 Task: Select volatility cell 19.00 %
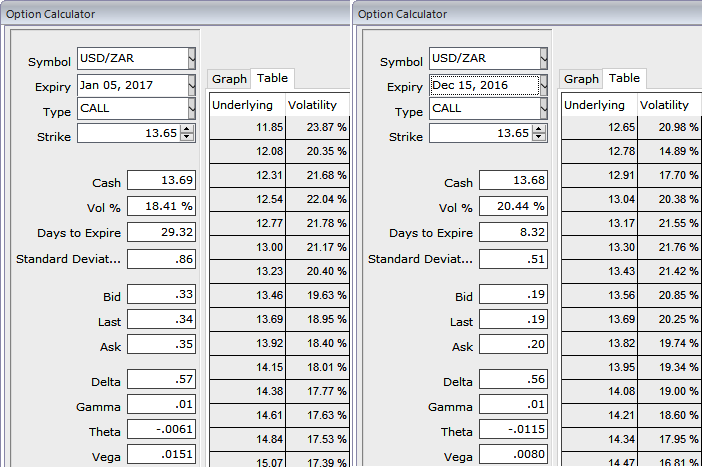click(x=669, y=392)
